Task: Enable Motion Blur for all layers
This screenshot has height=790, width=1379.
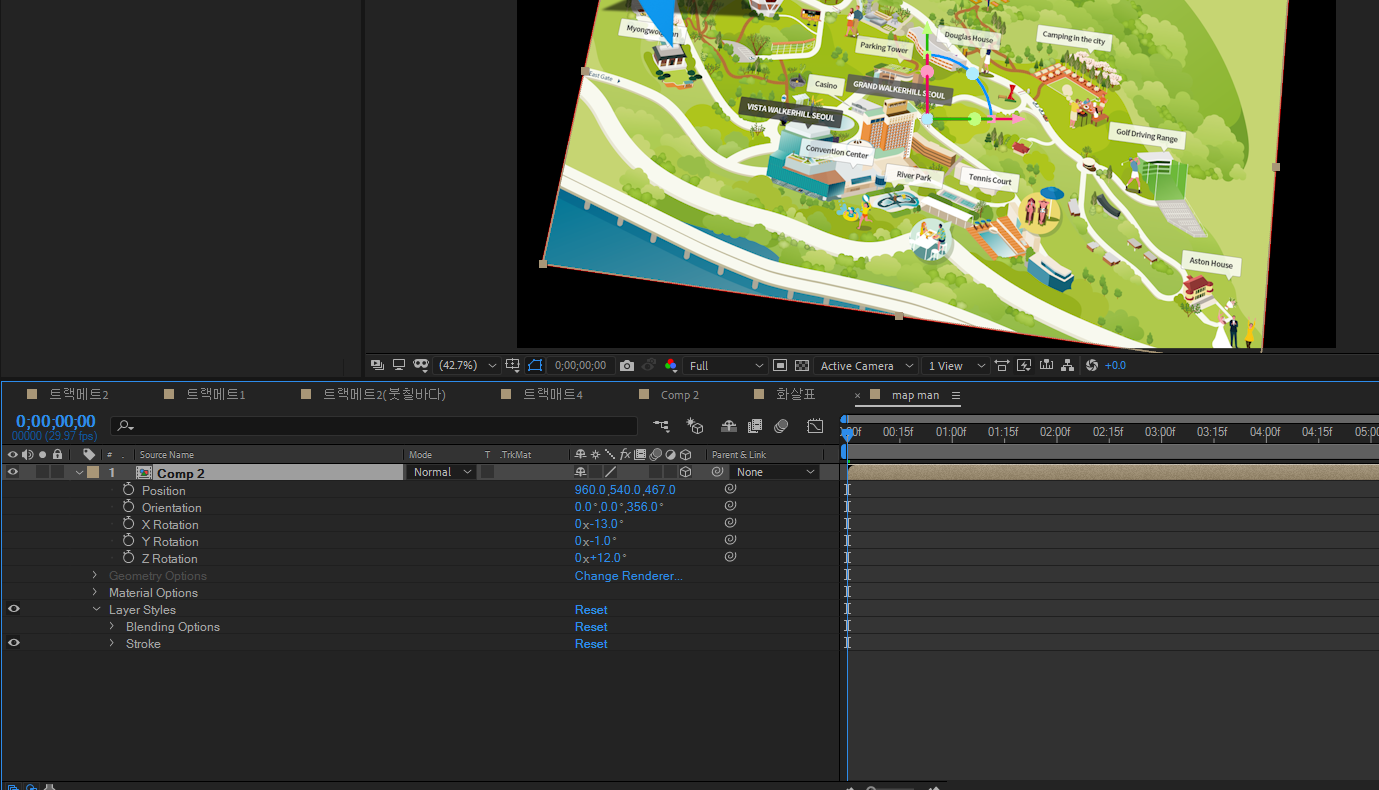Action: 781,426
